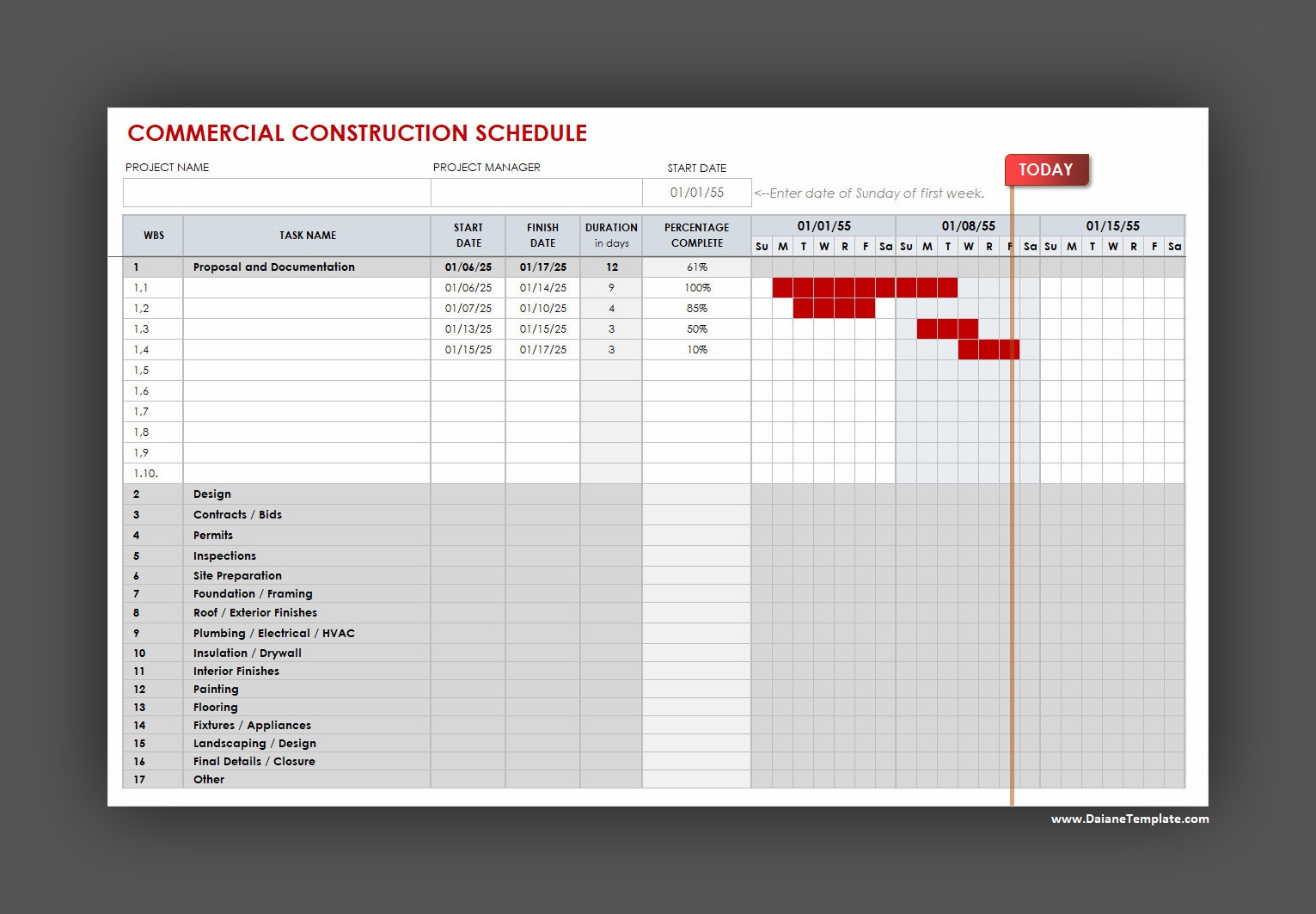
Task: Click the red TODAY marker flag
Action: click(1046, 169)
